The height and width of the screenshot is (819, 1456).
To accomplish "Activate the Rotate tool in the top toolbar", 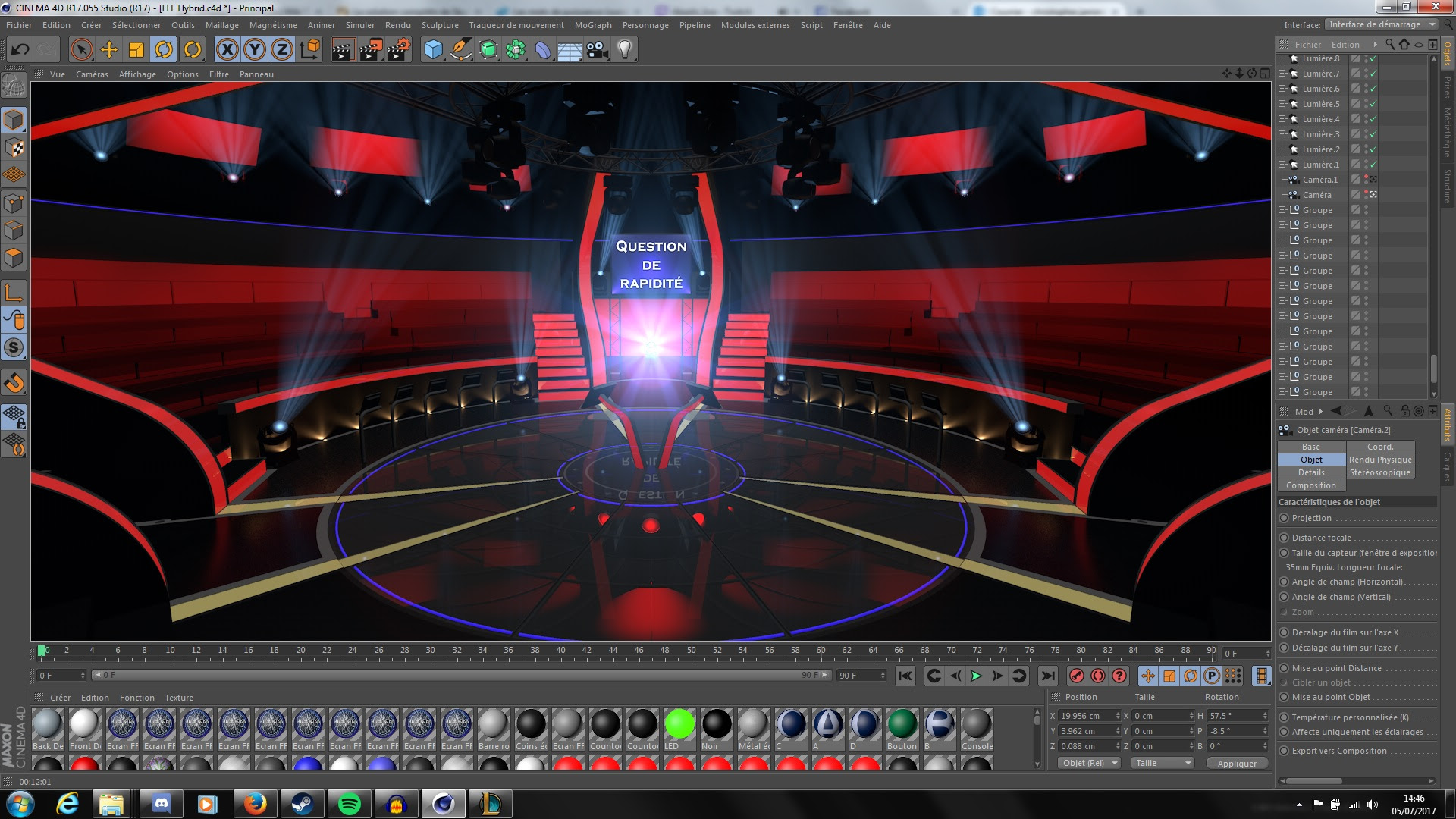I will coord(164,50).
